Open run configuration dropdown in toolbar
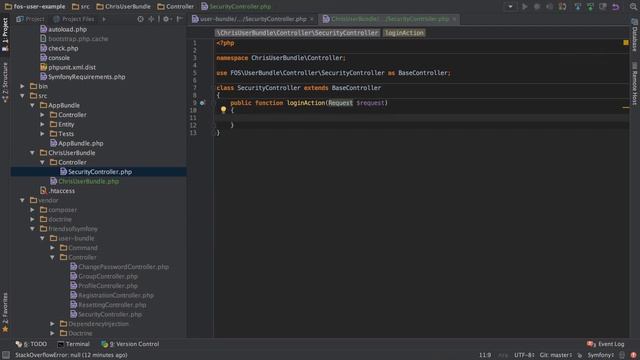 (510, 7)
